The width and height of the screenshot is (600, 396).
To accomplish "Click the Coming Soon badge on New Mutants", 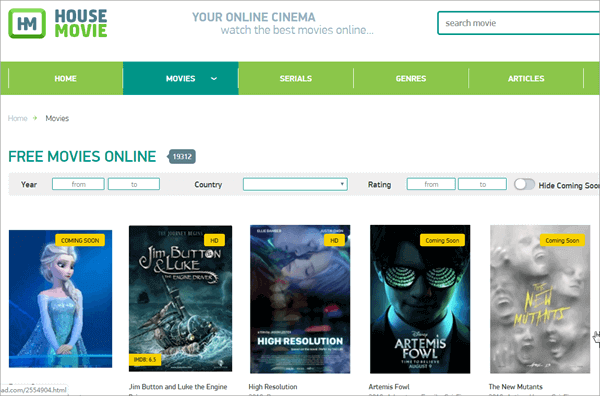I will tap(562, 240).
